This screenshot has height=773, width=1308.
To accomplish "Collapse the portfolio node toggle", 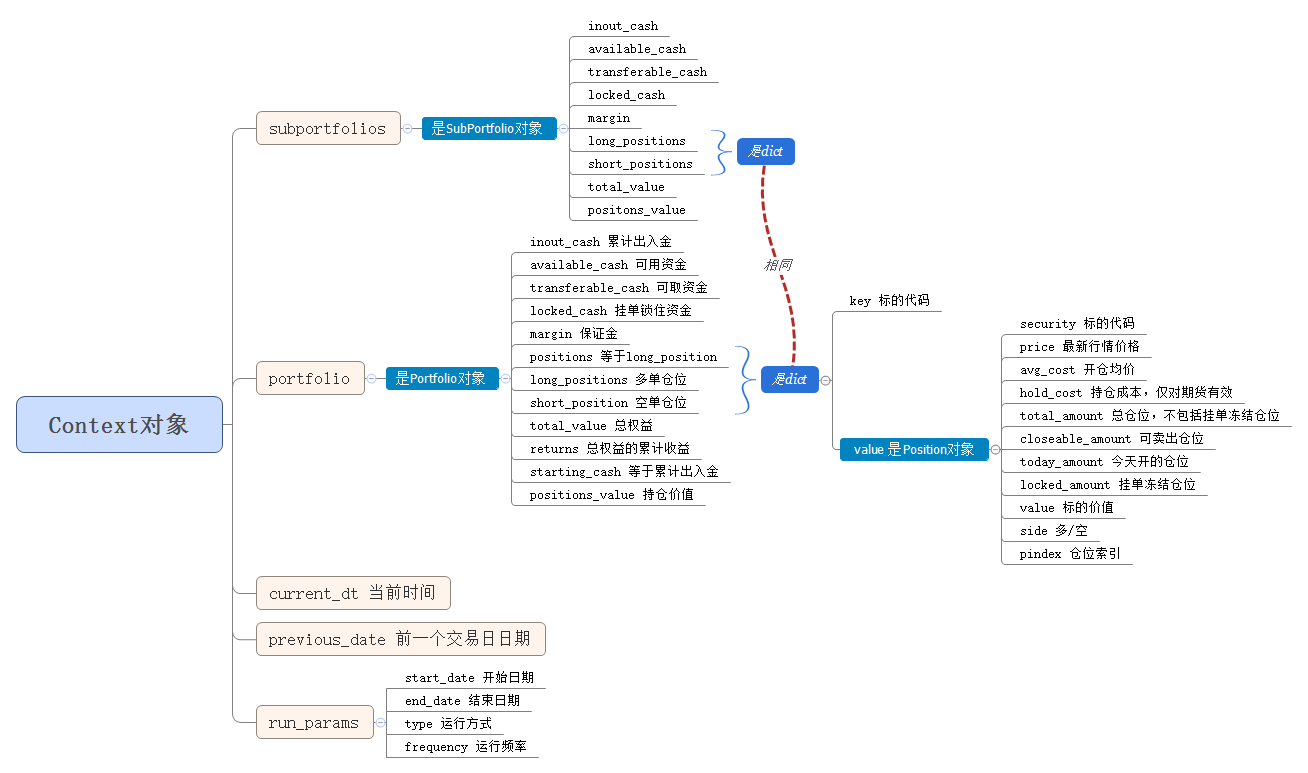I will [x=371, y=378].
